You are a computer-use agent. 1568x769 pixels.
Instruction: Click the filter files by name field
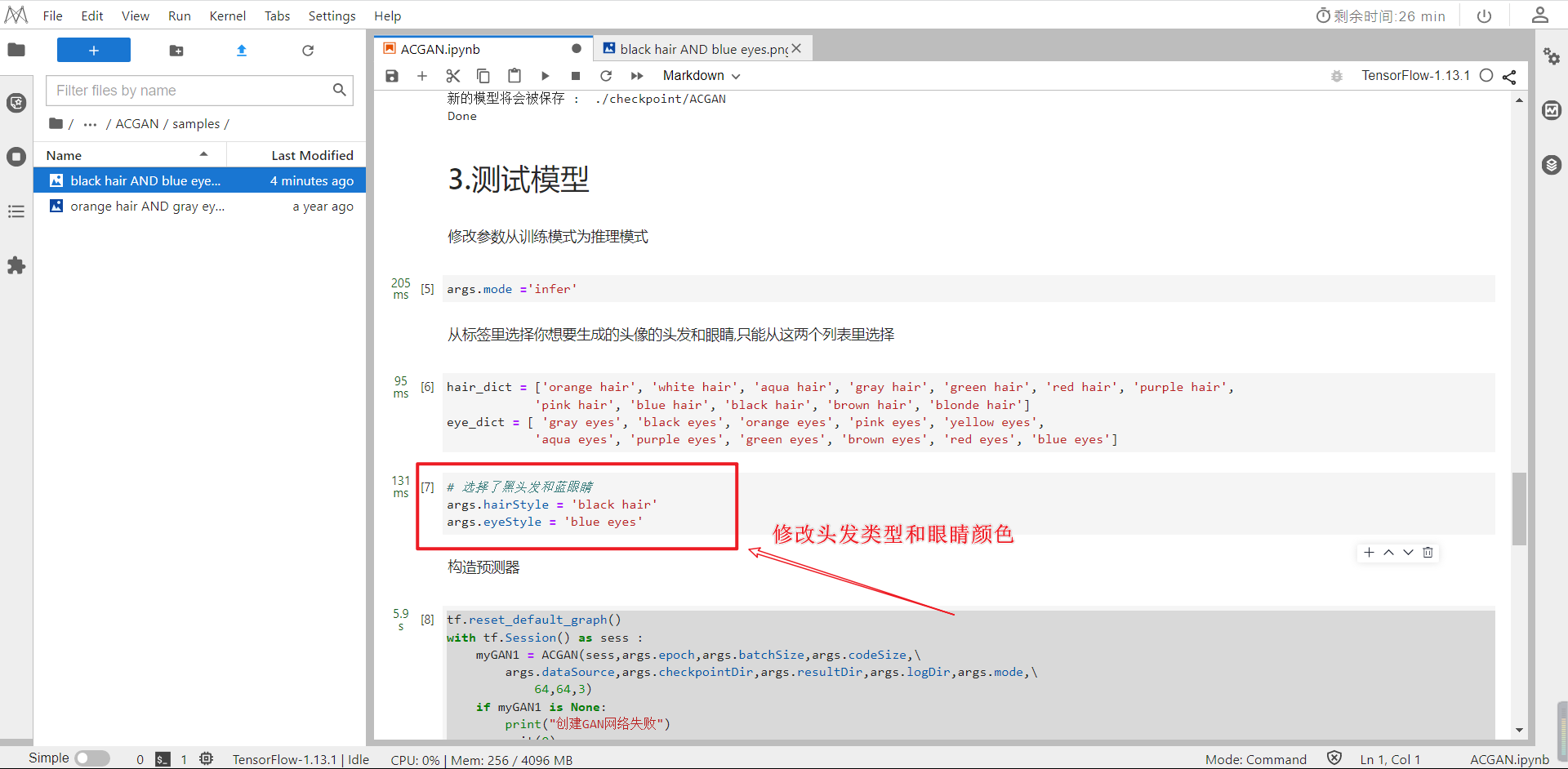(x=199, y=91)
